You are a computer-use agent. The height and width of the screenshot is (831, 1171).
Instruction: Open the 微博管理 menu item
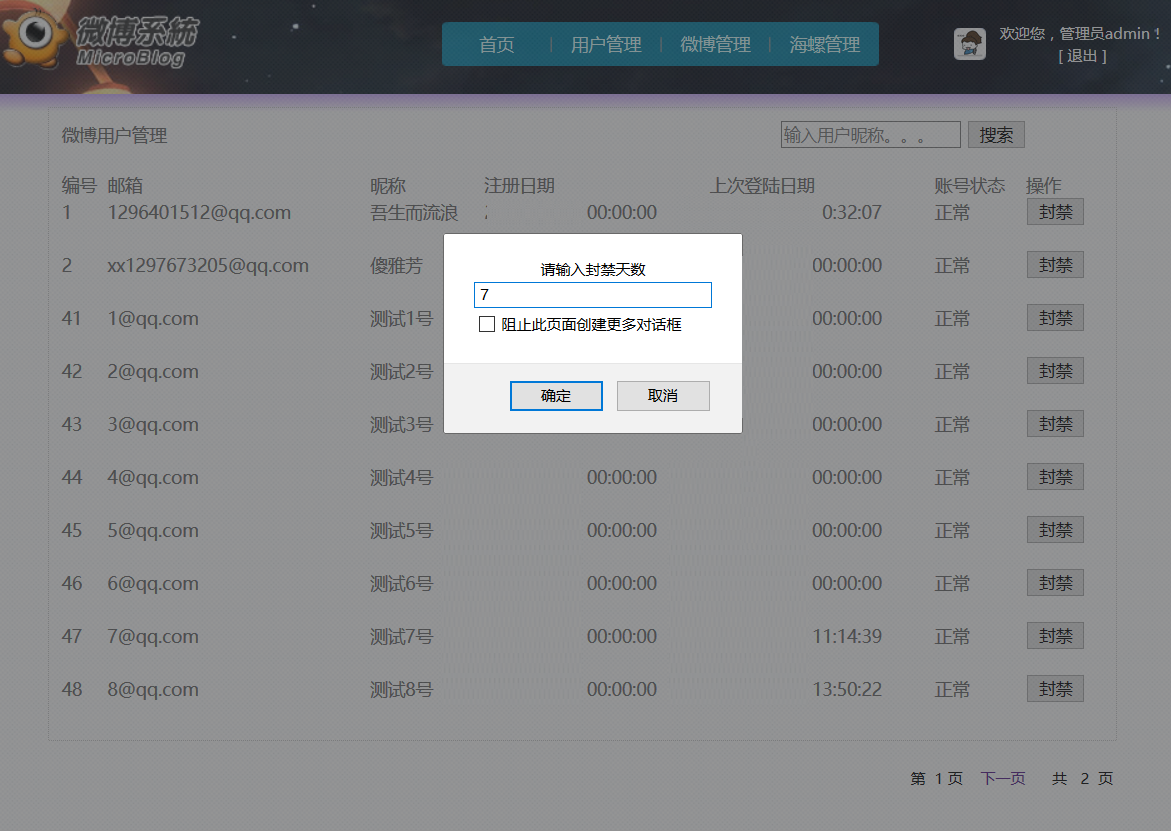tap(715, 45)
